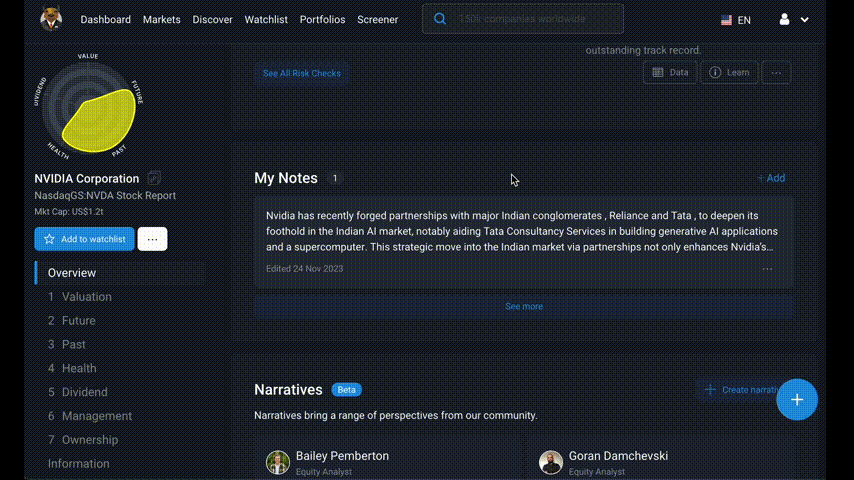Jump to the Information section
854x480 pixels.
(x=78, y=464)
